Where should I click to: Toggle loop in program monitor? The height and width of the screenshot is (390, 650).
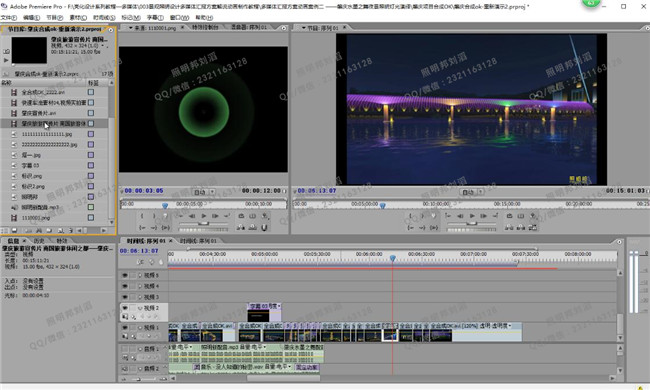(509, 216)
